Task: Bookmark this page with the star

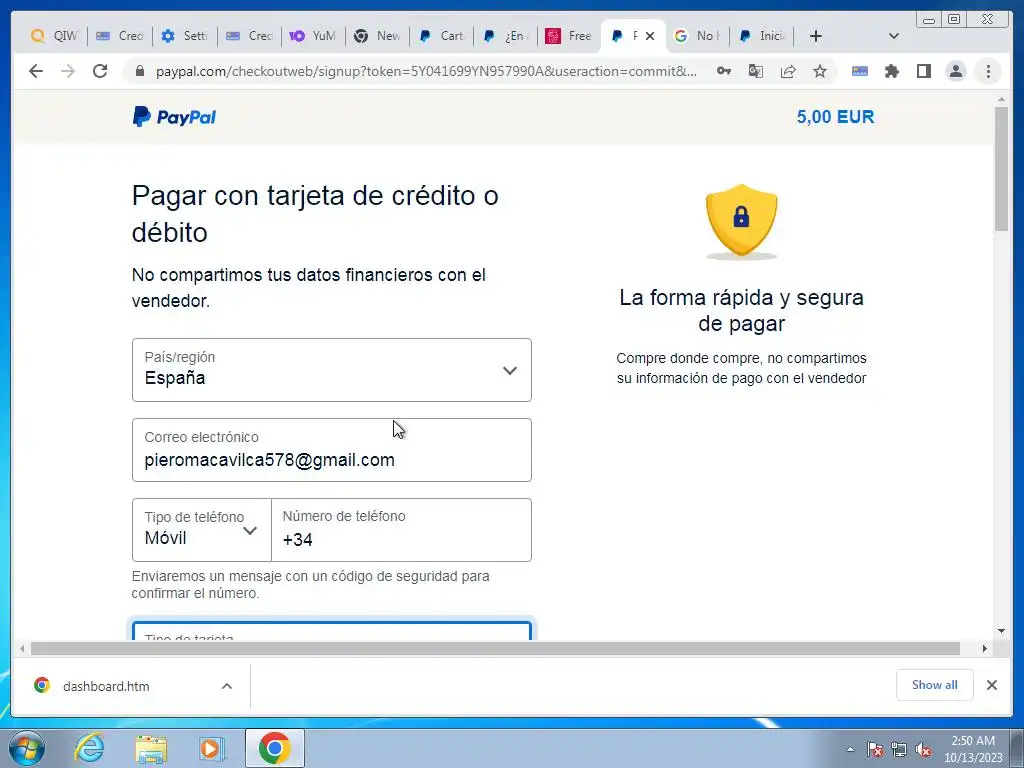Action: (x=820, y=71)
